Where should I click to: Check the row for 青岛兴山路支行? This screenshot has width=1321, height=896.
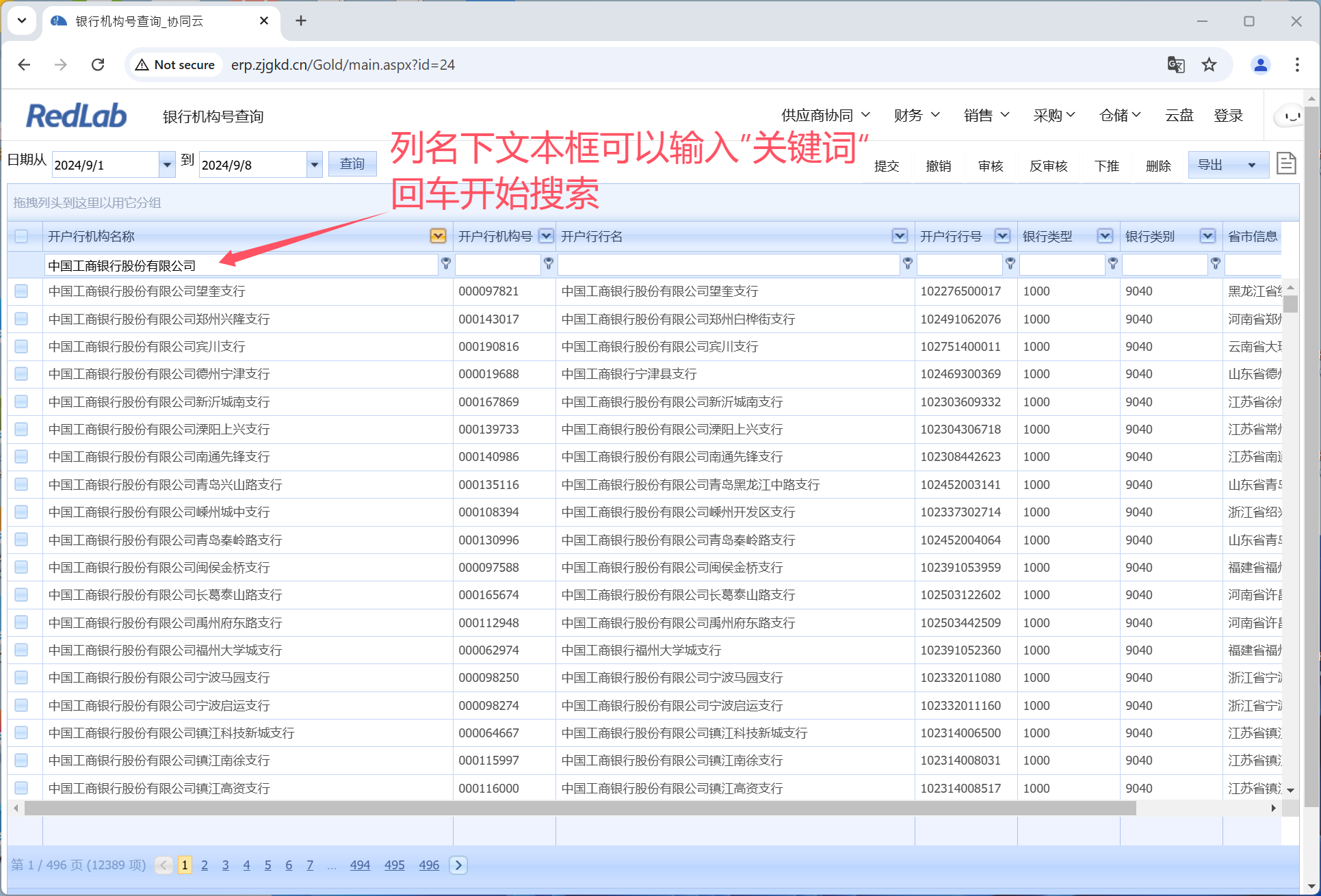(x=21, y=485)
